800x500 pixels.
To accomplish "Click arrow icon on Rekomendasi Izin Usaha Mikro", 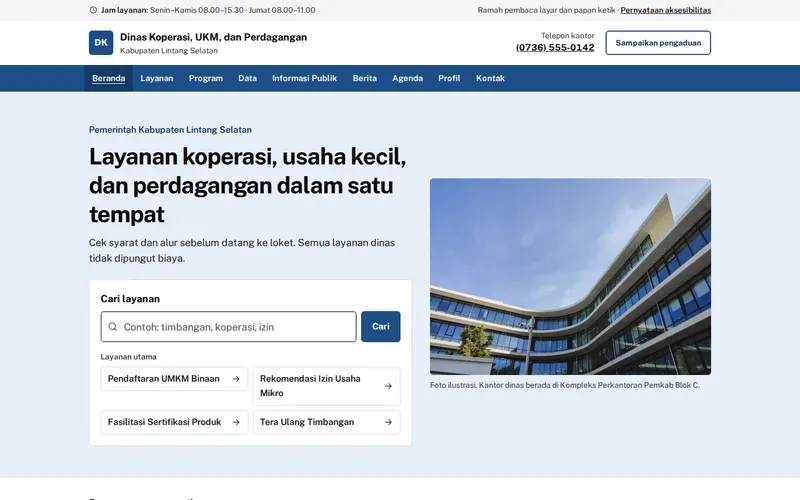I will 388,386.
